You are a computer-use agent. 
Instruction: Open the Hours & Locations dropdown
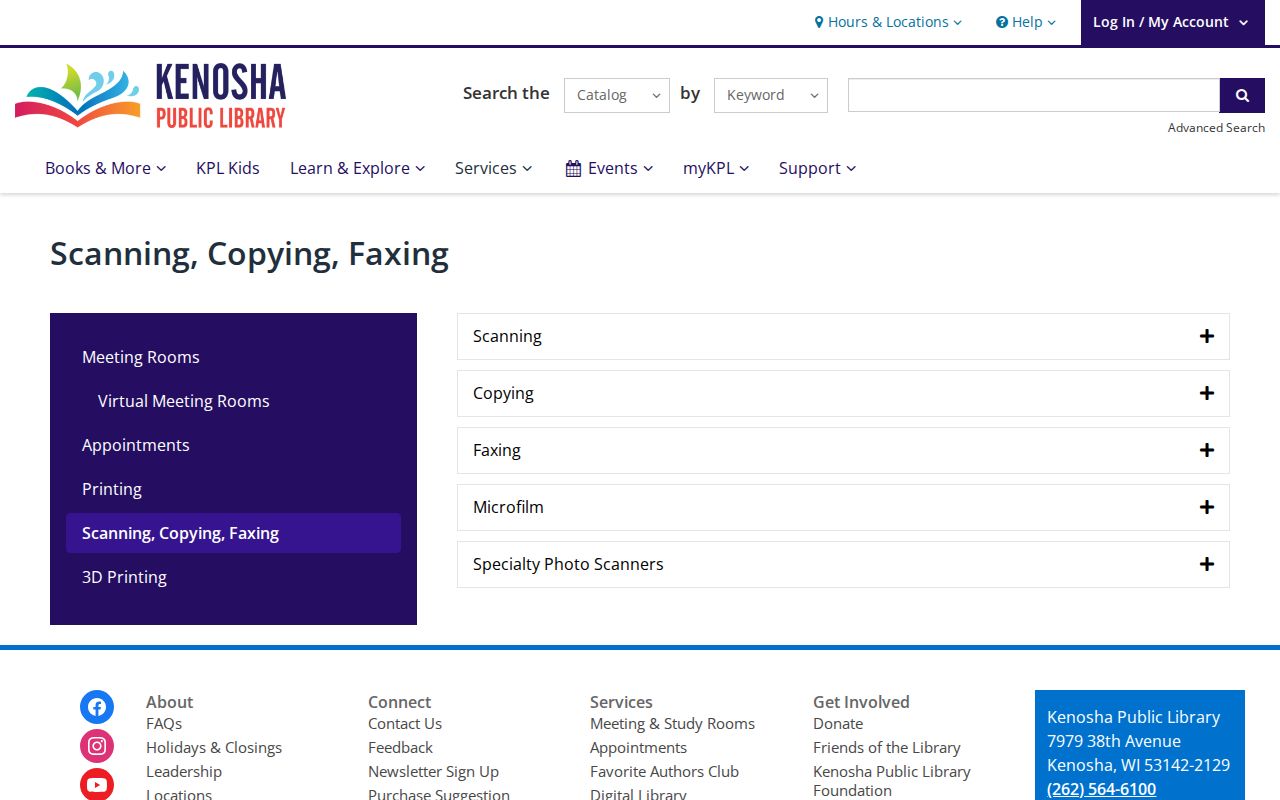coord(888,22)
